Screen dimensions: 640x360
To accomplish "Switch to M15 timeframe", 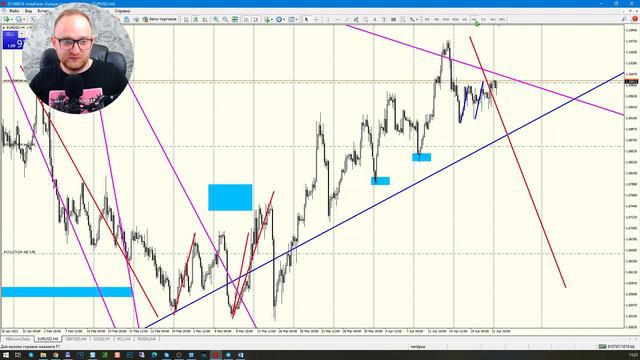I will [446, 19].
